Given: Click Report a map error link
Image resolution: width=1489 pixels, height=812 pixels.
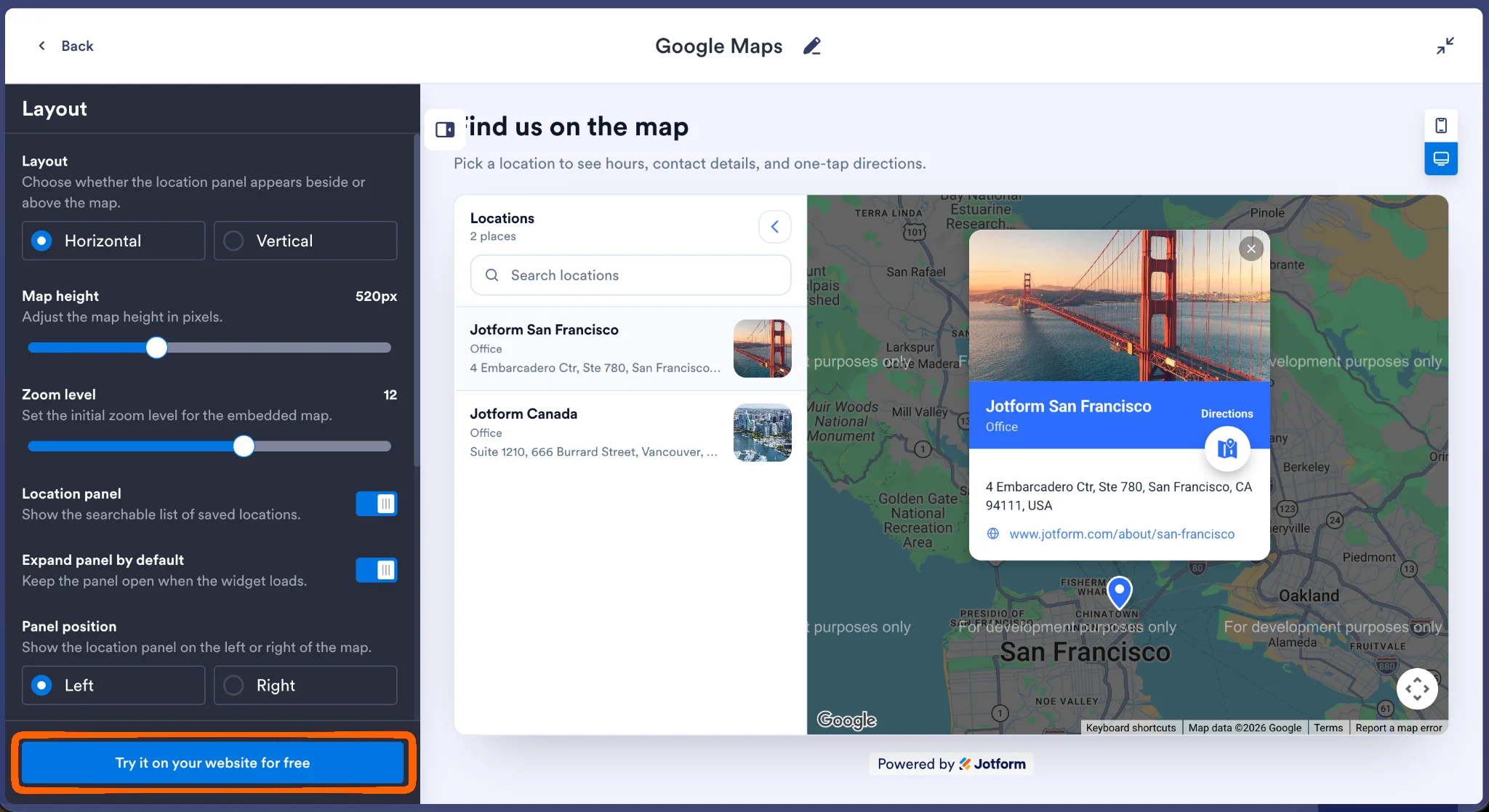Looking at the screenshot, I should [1399, 728].
